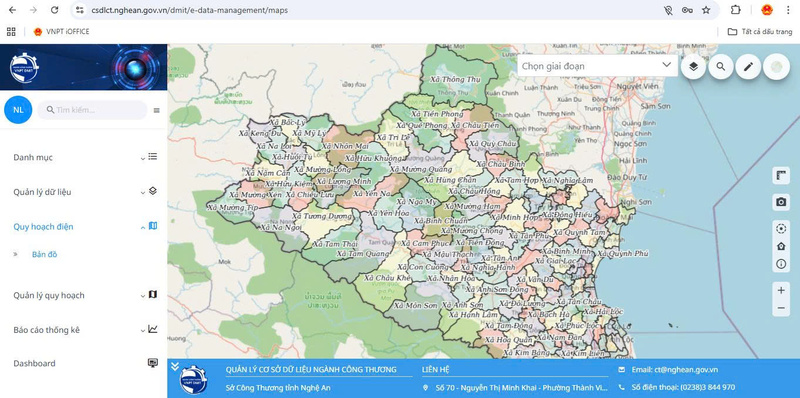Focus the Tìm kiếm search field
Screen dimensions: 800x398
[92, 110]
